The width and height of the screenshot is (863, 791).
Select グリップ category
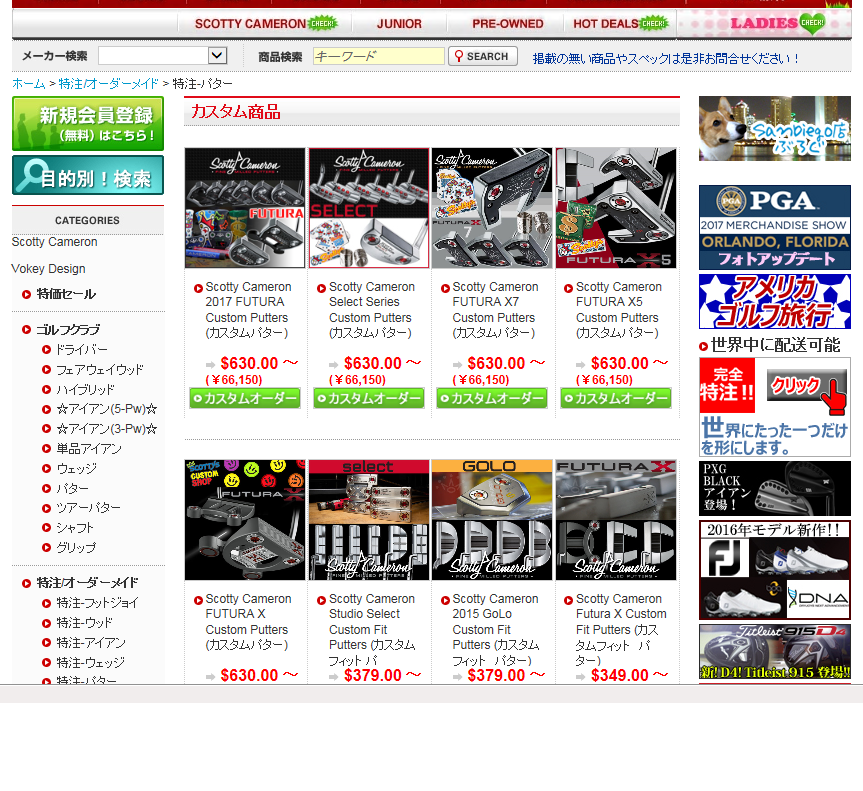click(x=76, y=547)
